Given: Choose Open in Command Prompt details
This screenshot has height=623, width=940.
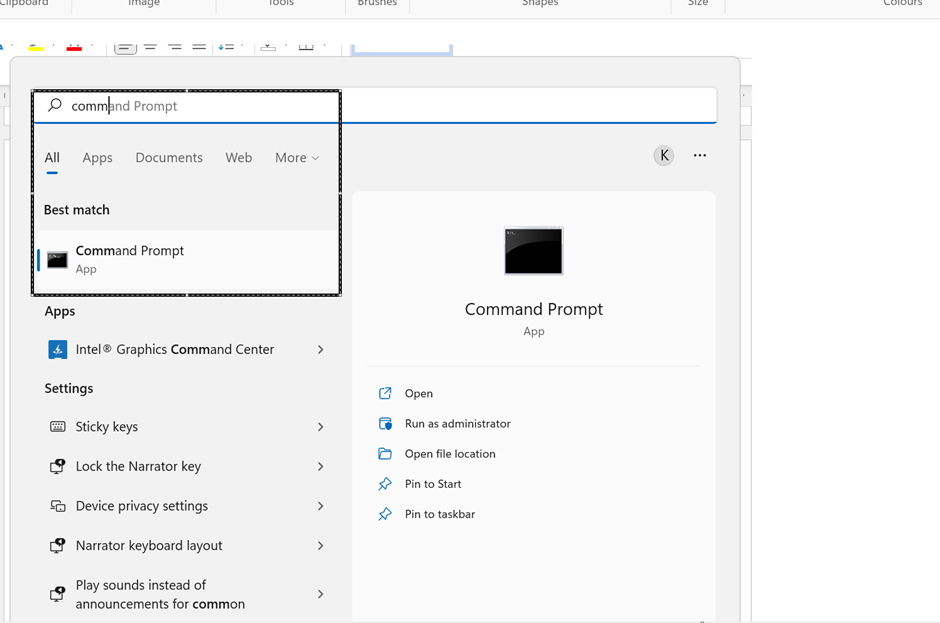Looking at the screenshot, I should 418,393.
